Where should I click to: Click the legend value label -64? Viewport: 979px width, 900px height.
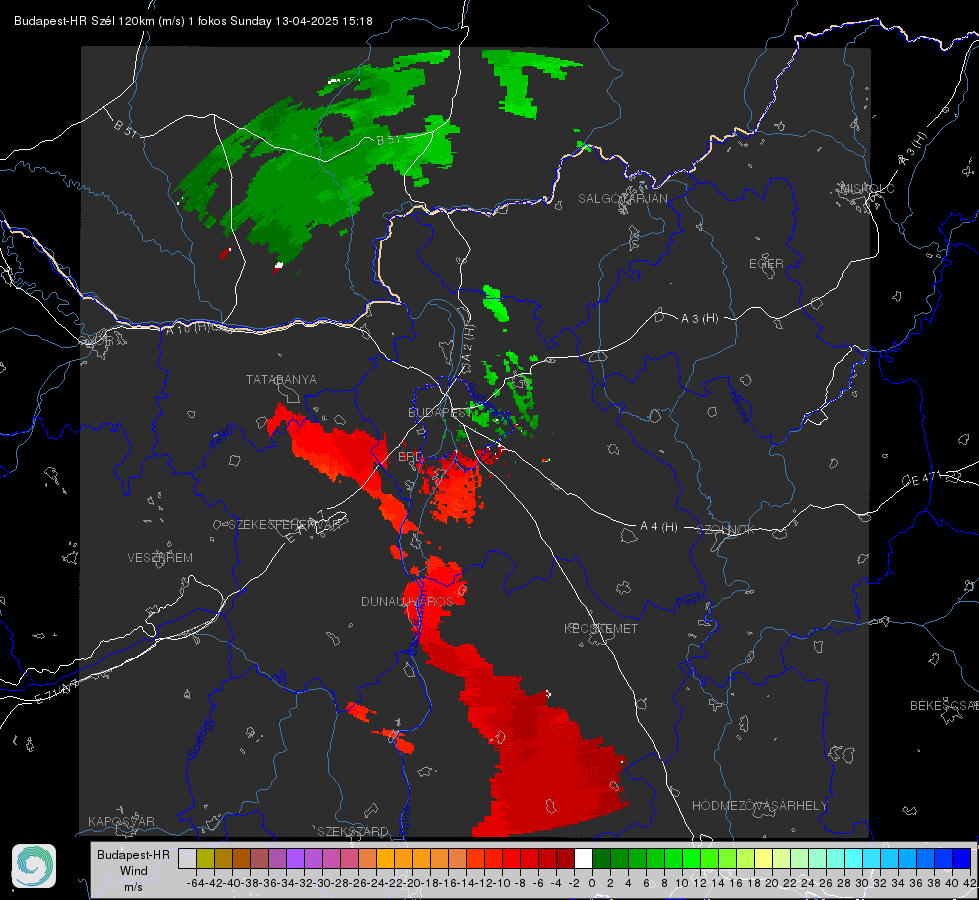[x=196, y=883]
